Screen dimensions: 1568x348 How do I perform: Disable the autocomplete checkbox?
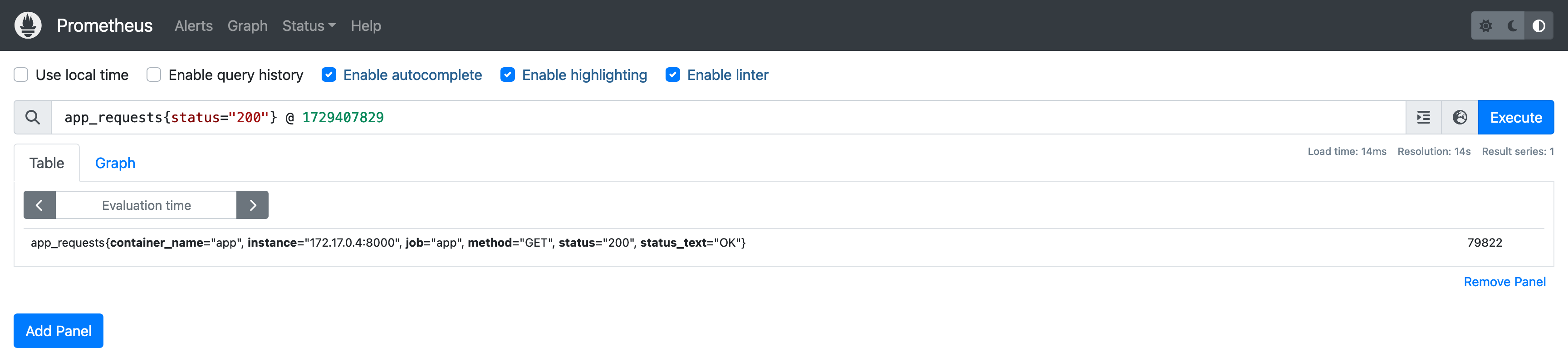pos(328,75)
